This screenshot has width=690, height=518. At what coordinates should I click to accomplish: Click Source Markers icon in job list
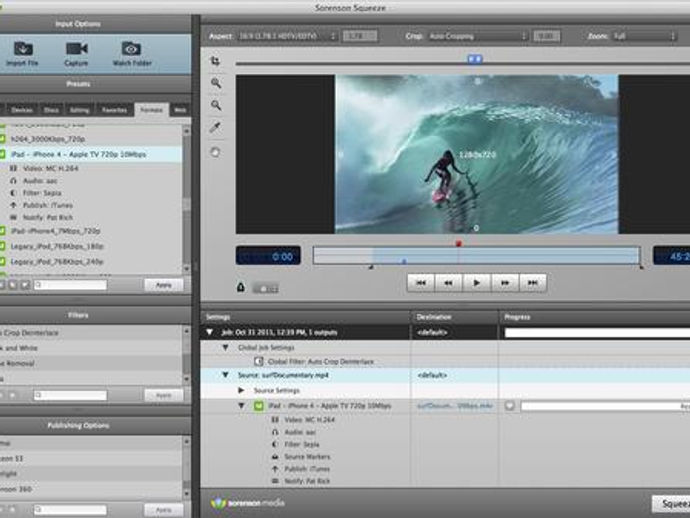(275, 457)
